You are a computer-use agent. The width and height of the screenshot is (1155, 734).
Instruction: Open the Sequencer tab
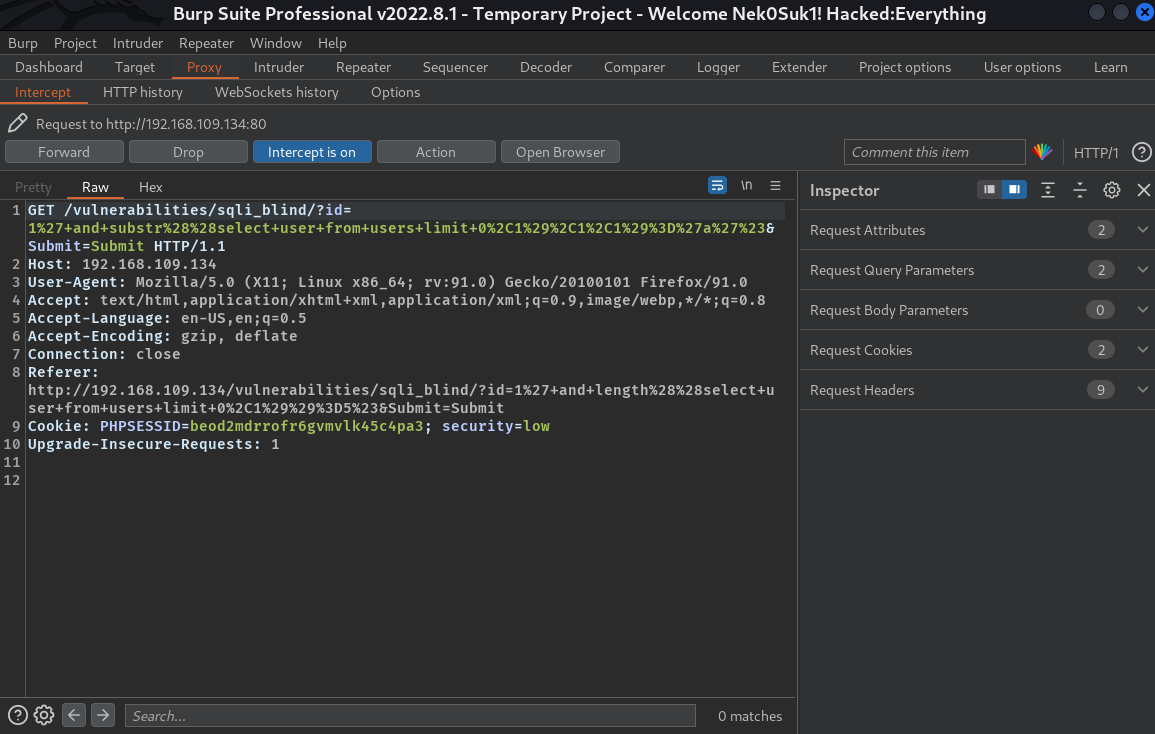click(455, 67)
